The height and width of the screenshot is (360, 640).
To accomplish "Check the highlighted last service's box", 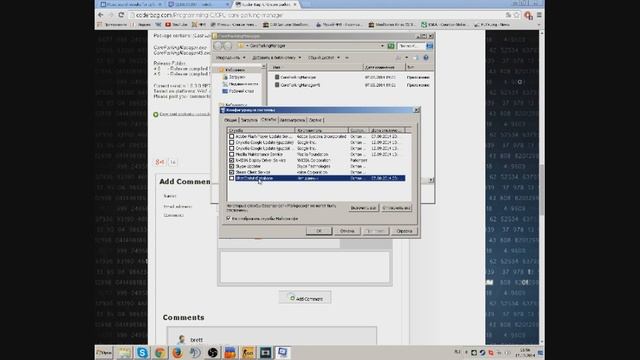I will pos(231,178).
